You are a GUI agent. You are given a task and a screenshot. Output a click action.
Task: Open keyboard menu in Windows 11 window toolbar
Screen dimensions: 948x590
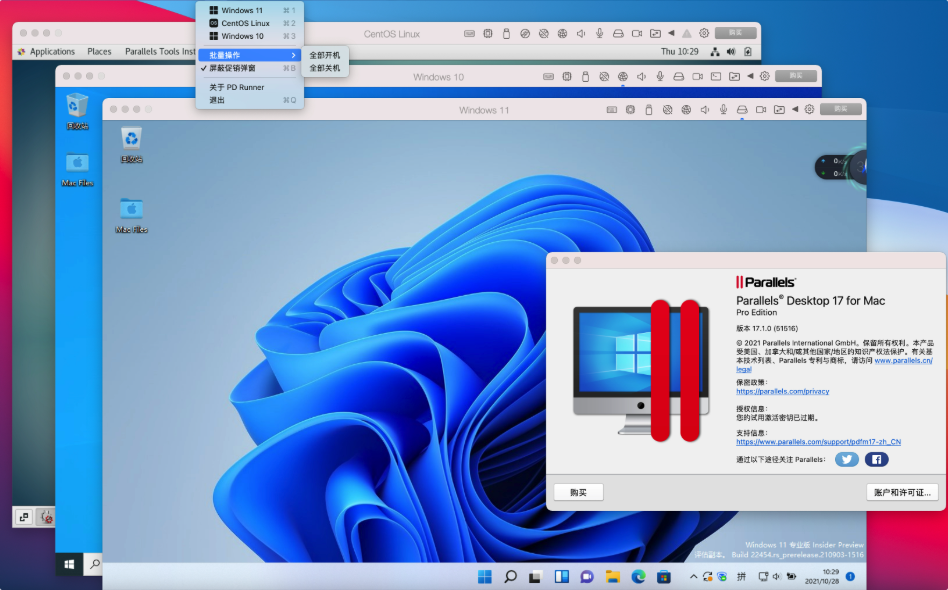612,109
